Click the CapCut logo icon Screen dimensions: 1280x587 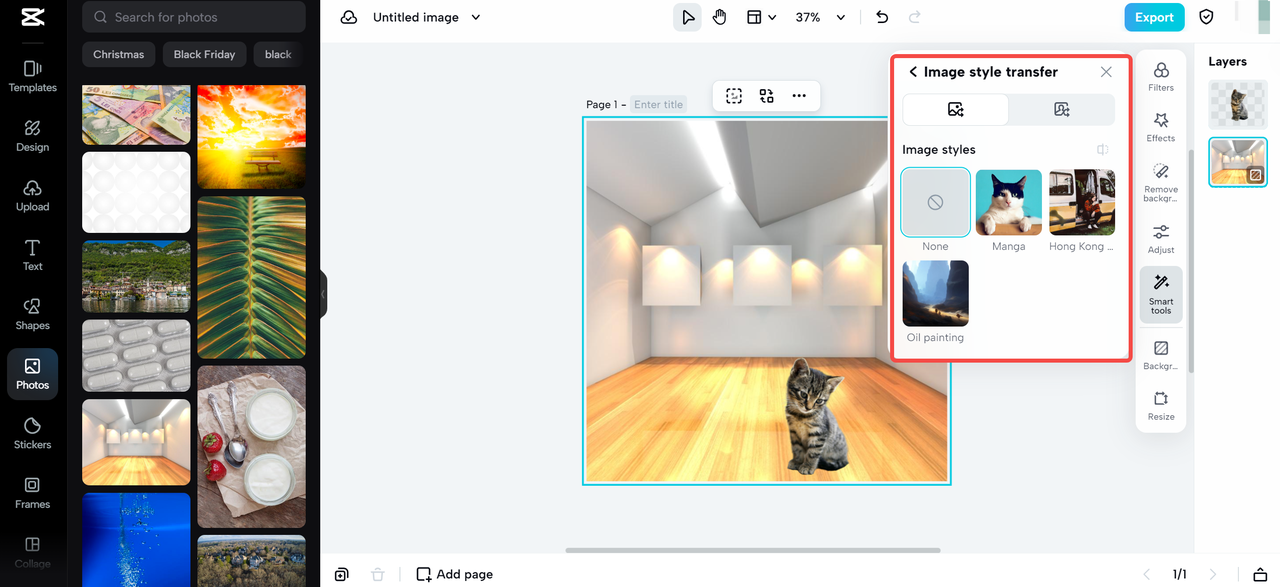click(32, 17)
